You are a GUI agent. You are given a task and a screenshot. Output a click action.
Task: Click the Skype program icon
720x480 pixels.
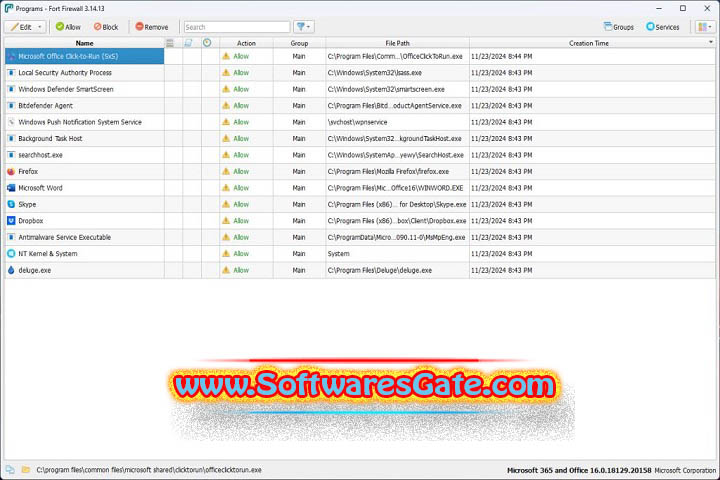click(x=11, y=204)
